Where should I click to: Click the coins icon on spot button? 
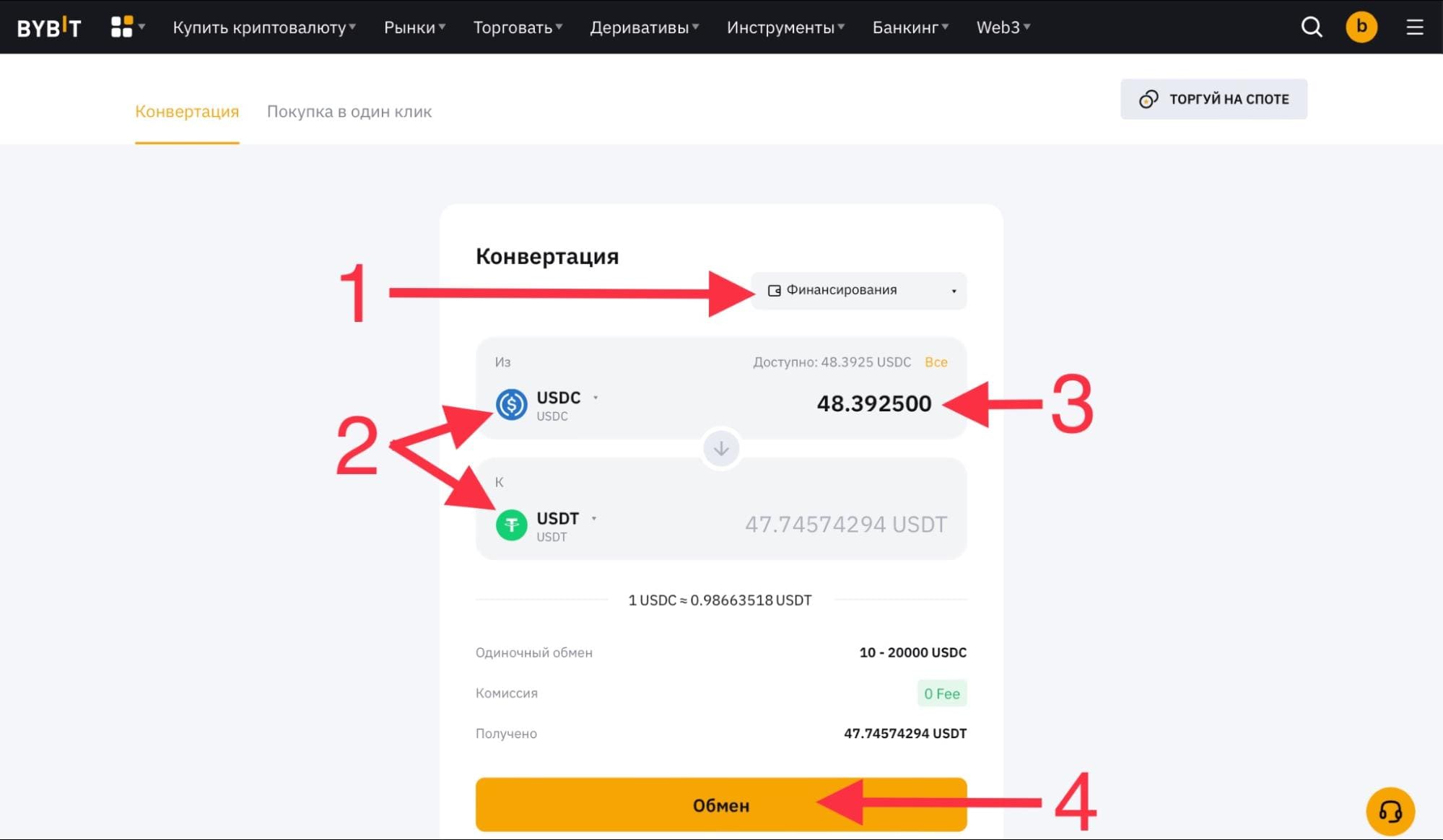[x=1148, y=100]
